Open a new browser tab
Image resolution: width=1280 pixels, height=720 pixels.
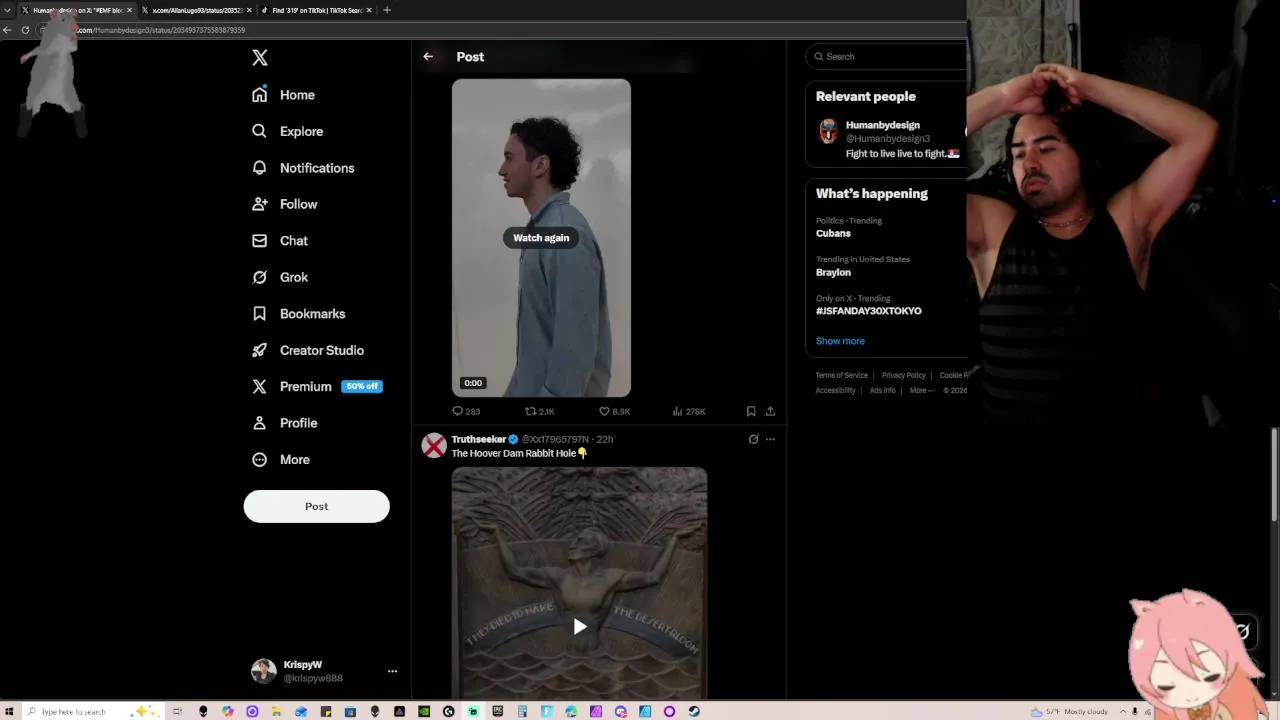(x=387, y=10)
